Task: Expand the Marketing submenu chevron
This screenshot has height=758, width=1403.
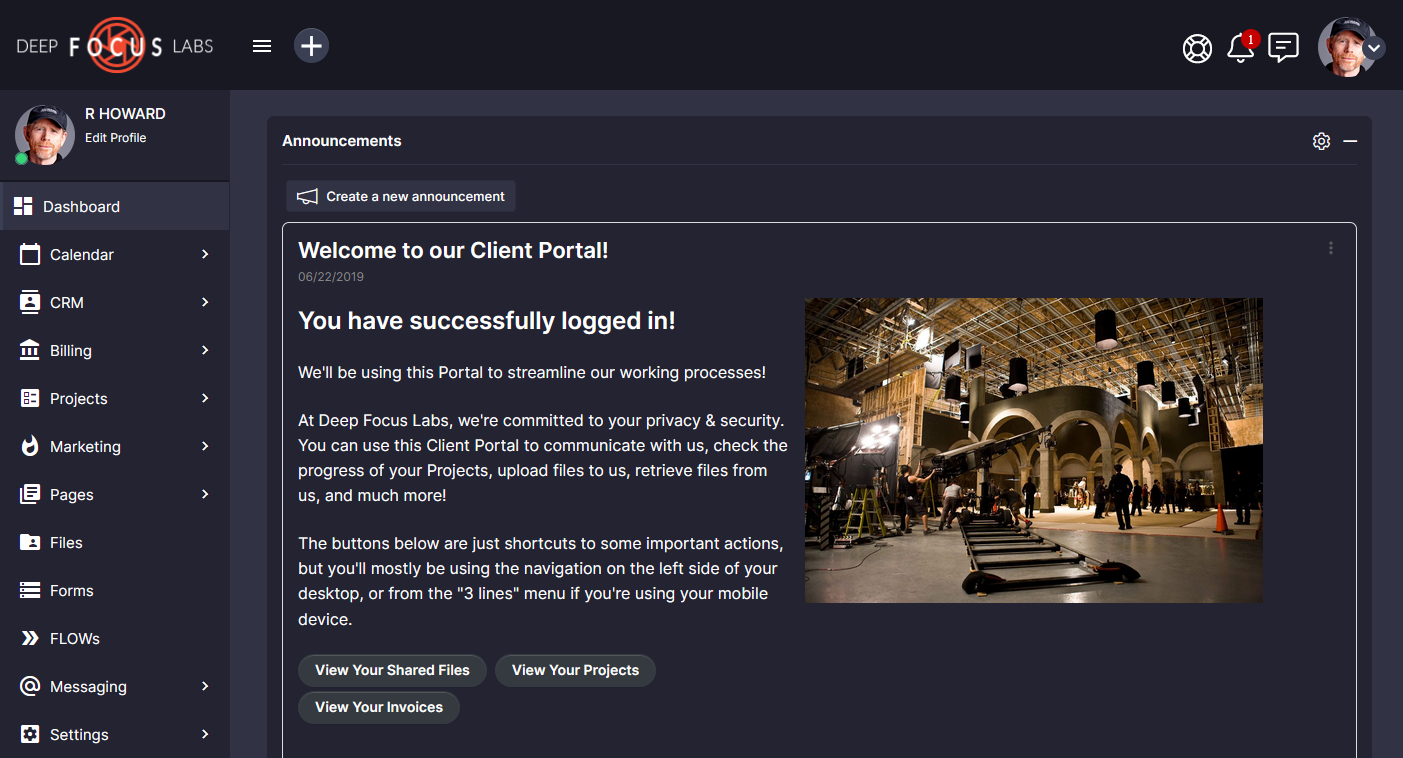Action: pos(205,446)
